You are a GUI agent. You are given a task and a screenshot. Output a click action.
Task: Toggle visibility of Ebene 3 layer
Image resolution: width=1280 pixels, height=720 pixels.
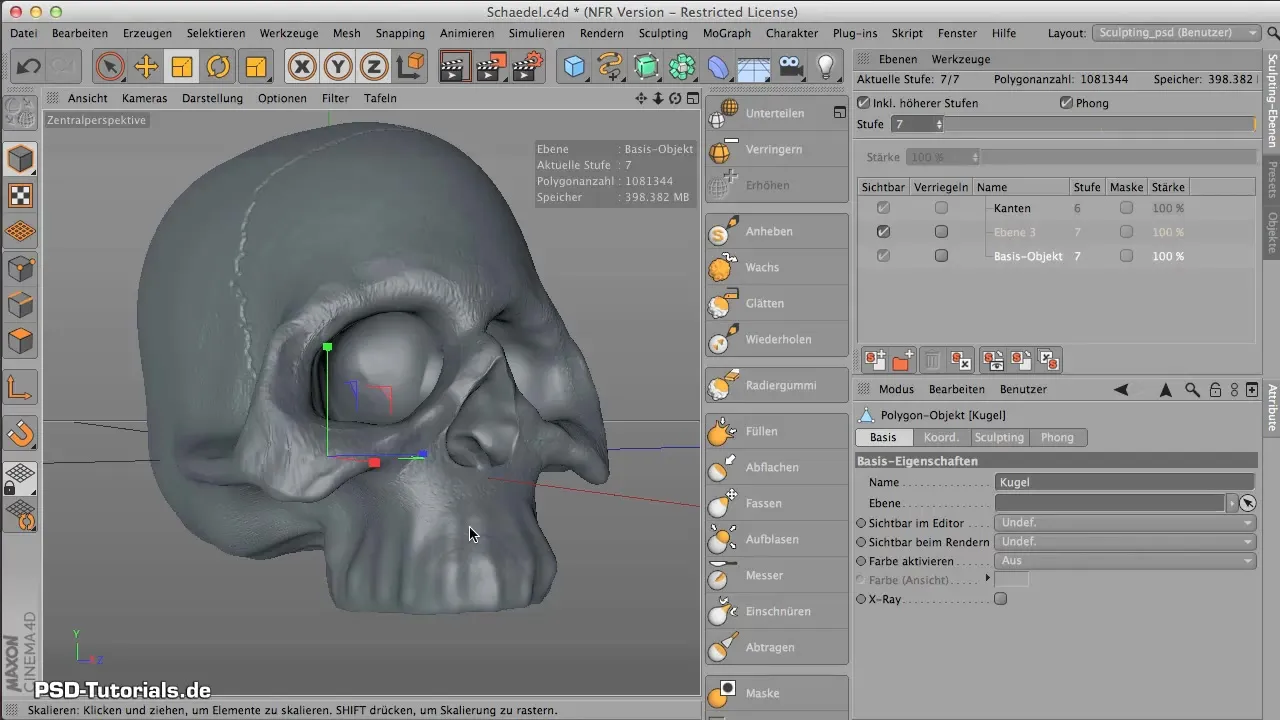point(883,232)
